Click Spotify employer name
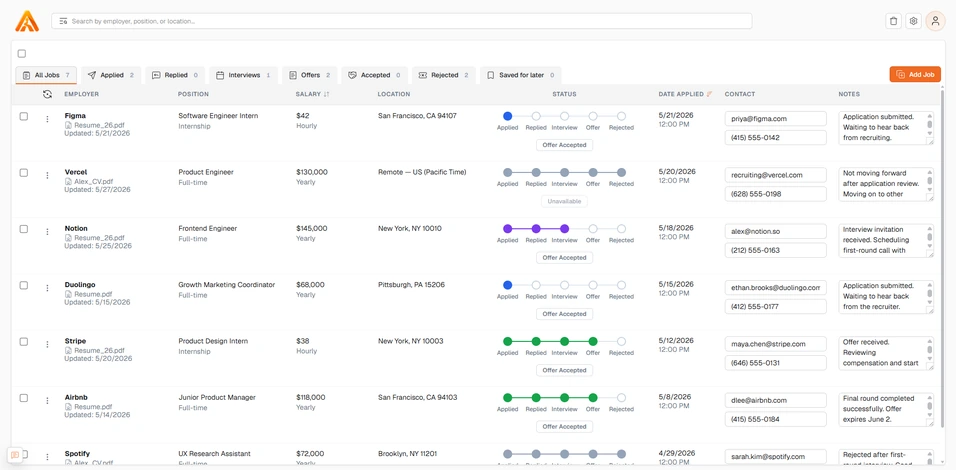956x470 pixels. click(77, 454)
